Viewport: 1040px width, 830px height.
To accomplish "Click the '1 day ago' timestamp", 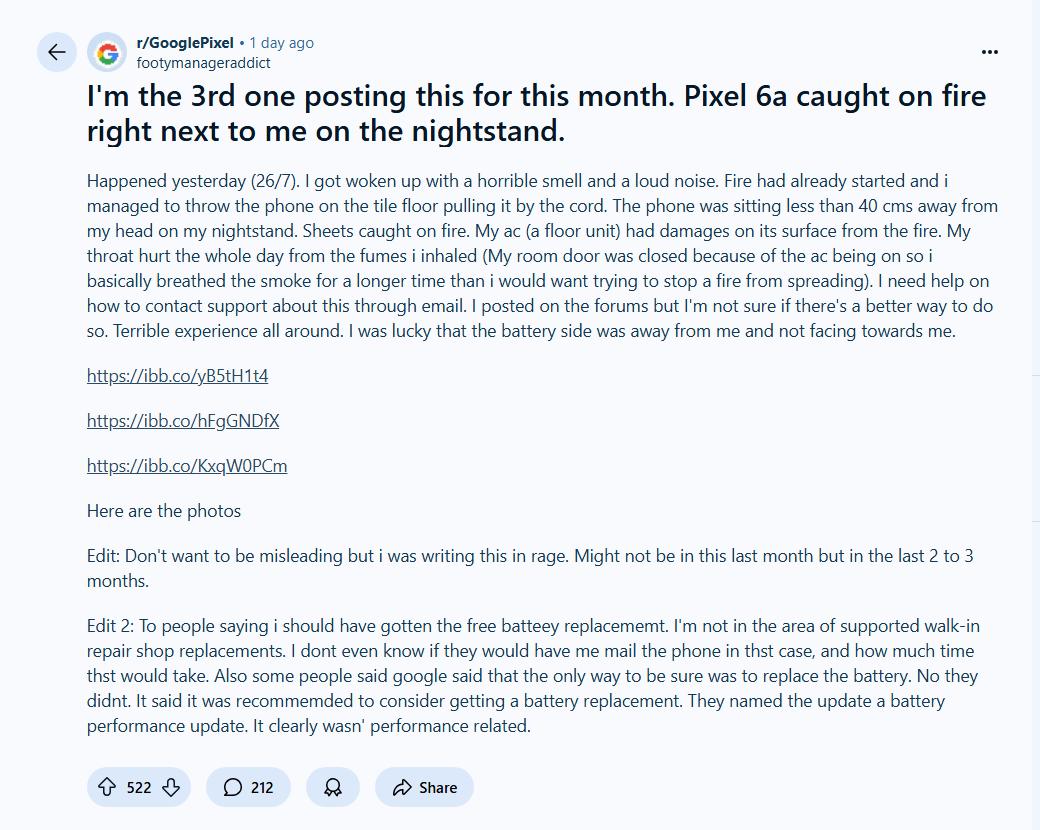I will click(281, 43).
